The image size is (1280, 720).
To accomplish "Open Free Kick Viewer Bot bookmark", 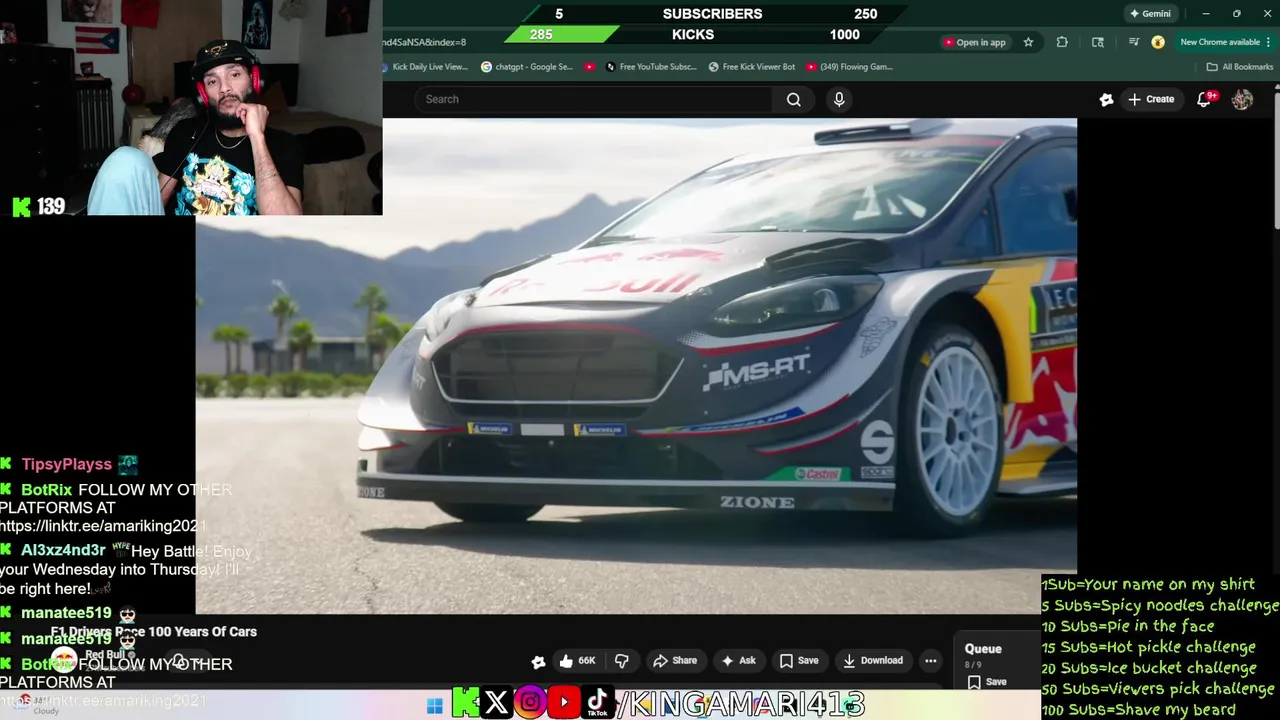I will pyautogui.click(x=751, y=67).
